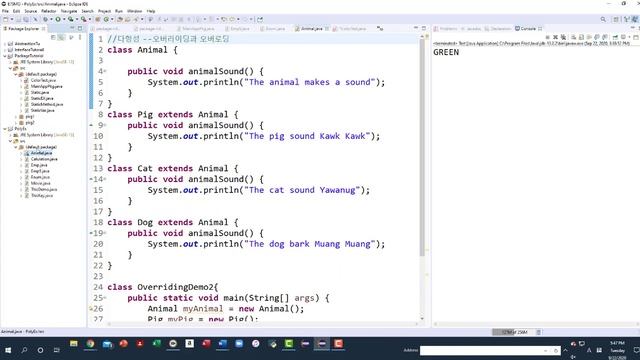
Task: Minimize the editor area
Action: tap(416, 28)
